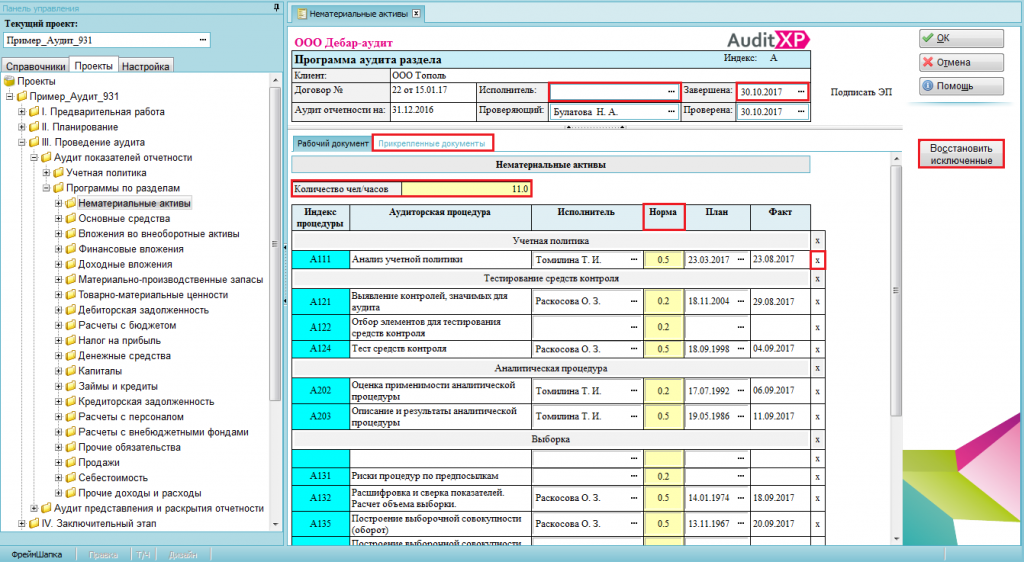Open Исполнитель field ellipsis in header
This screenshot has width=1024, height=562.
(x=671, y=91)
